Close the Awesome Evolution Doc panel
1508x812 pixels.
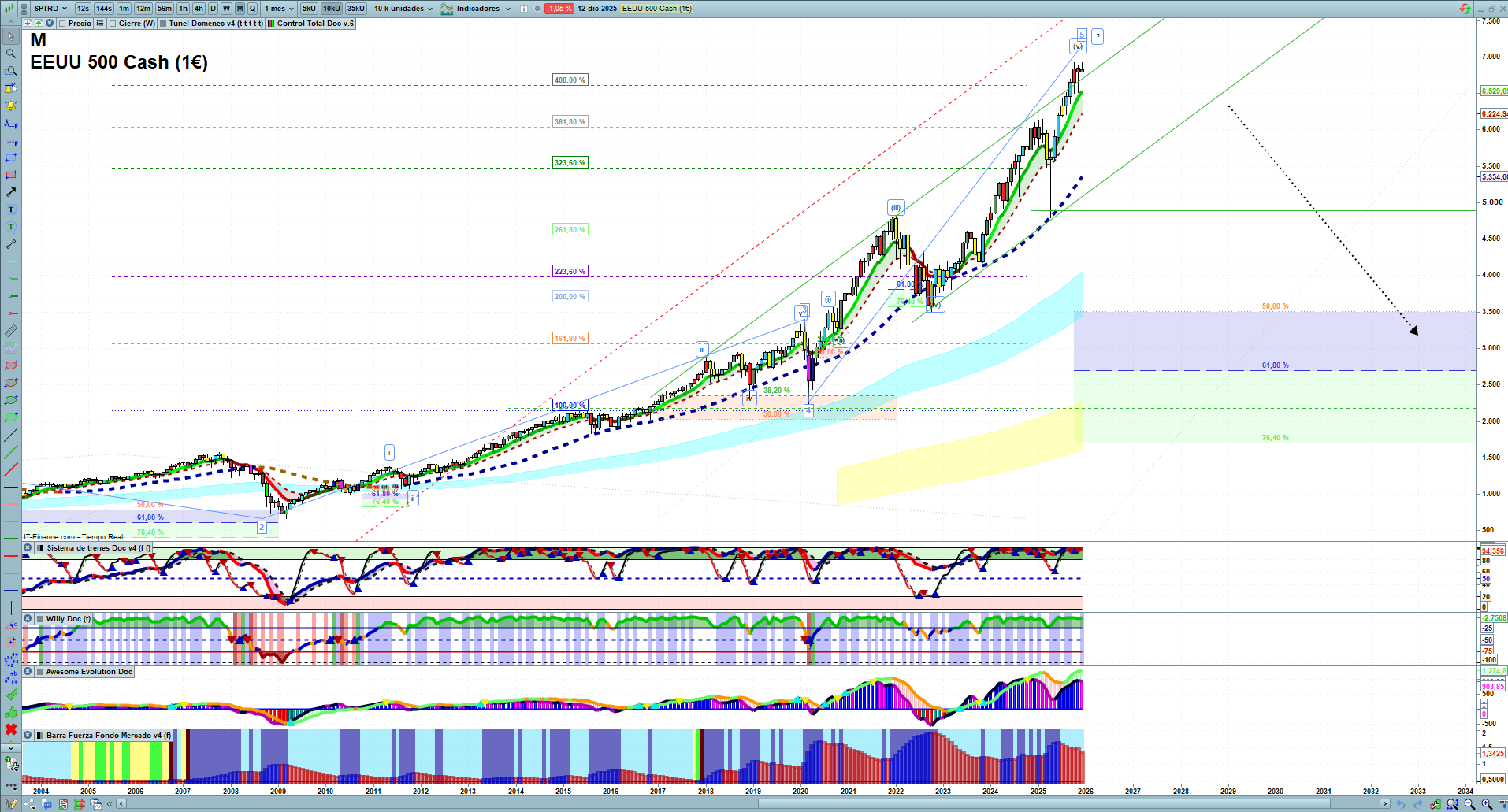click(28, 672)
